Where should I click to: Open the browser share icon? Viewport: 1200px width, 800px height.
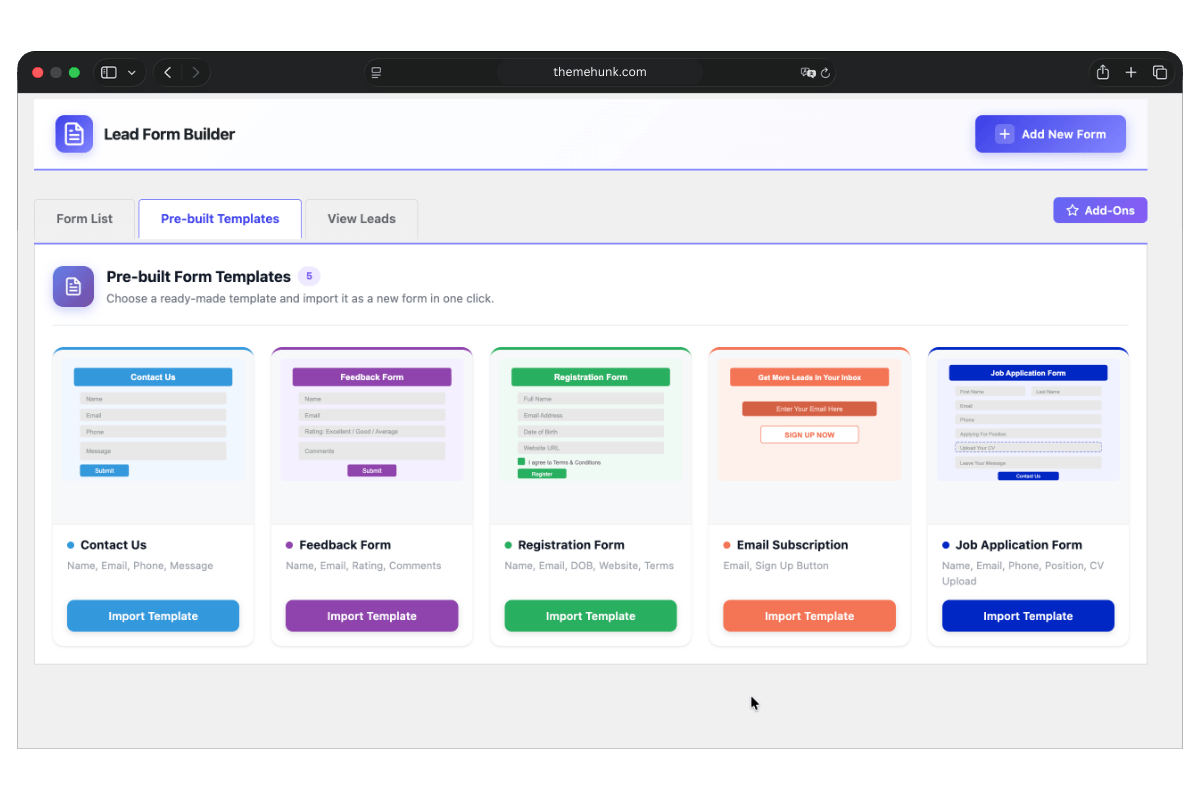(x=1103, y=72)
